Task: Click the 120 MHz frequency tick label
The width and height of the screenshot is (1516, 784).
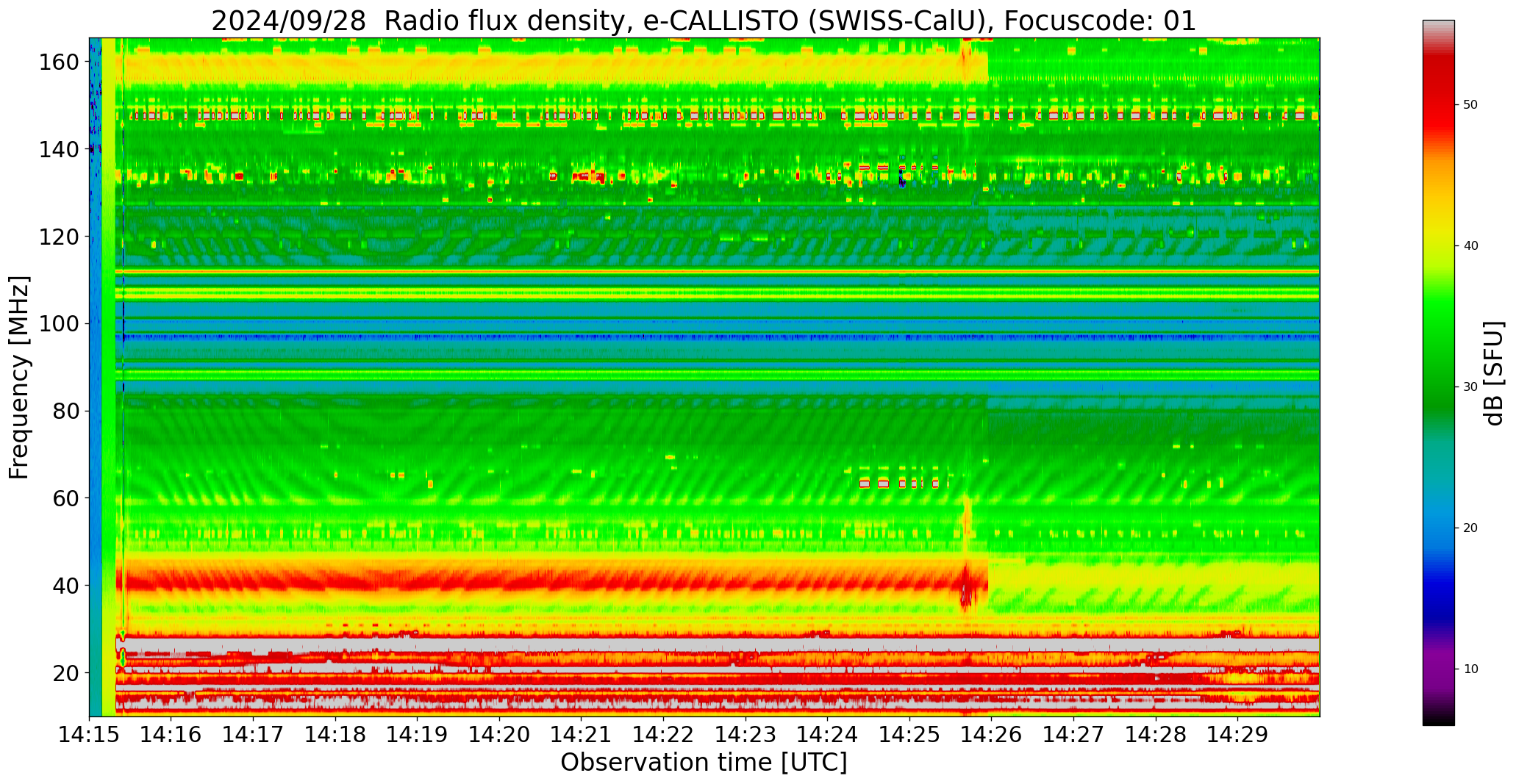Action: 60,237
